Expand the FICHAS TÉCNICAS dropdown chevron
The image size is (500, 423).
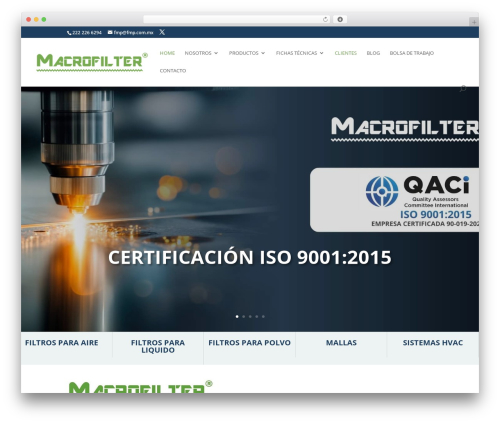(x=322, y=53)
